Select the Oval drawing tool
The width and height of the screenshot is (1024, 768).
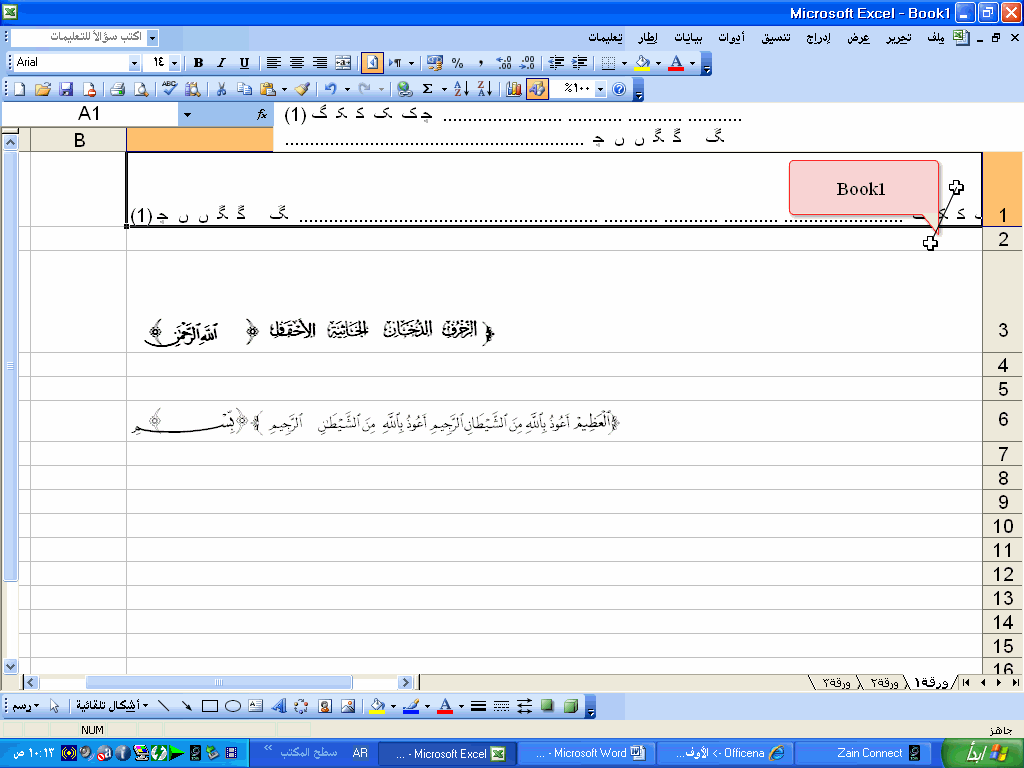click(x=232, y=706)
